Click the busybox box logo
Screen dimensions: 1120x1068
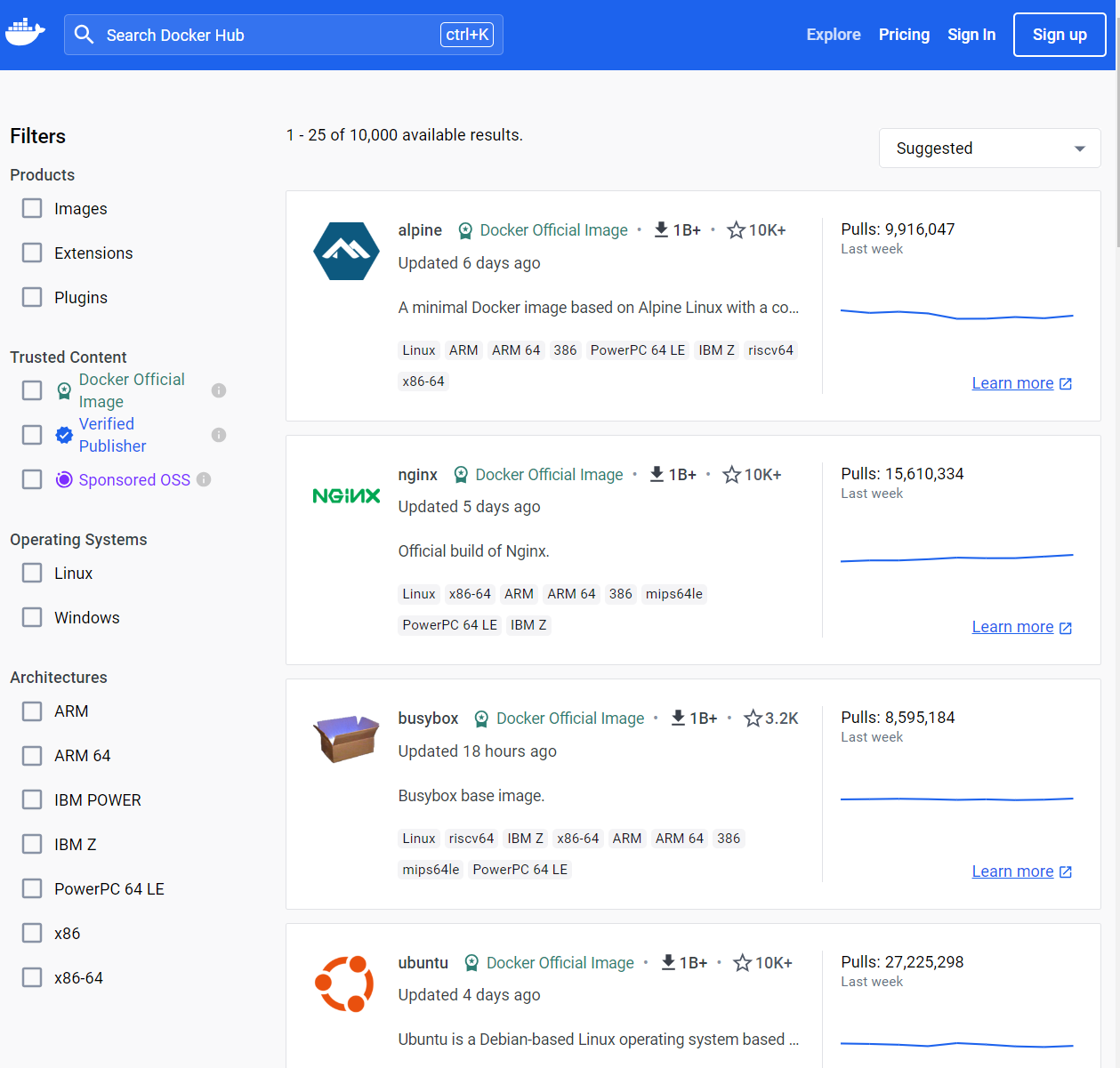coord(347,738)
